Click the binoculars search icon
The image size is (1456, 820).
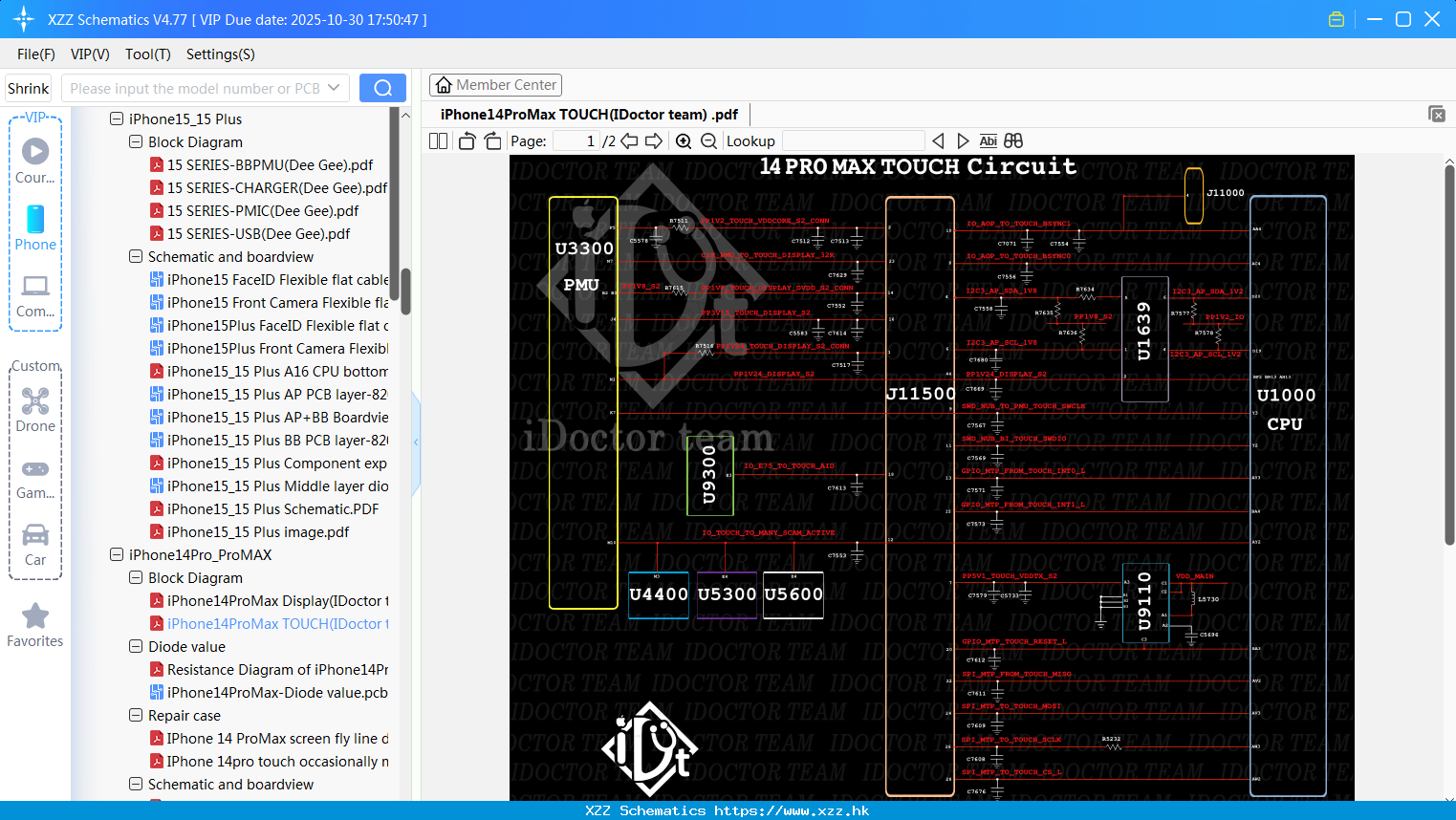1013,140
